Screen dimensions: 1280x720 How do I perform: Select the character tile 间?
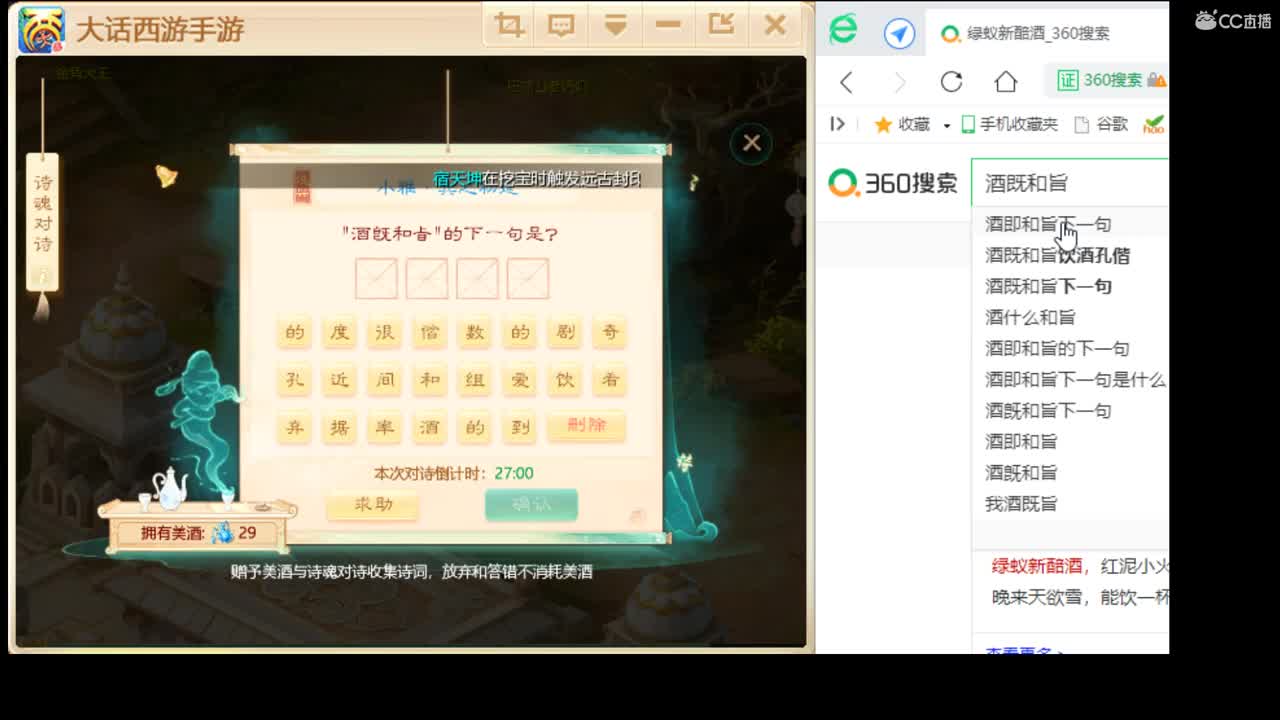385,380
